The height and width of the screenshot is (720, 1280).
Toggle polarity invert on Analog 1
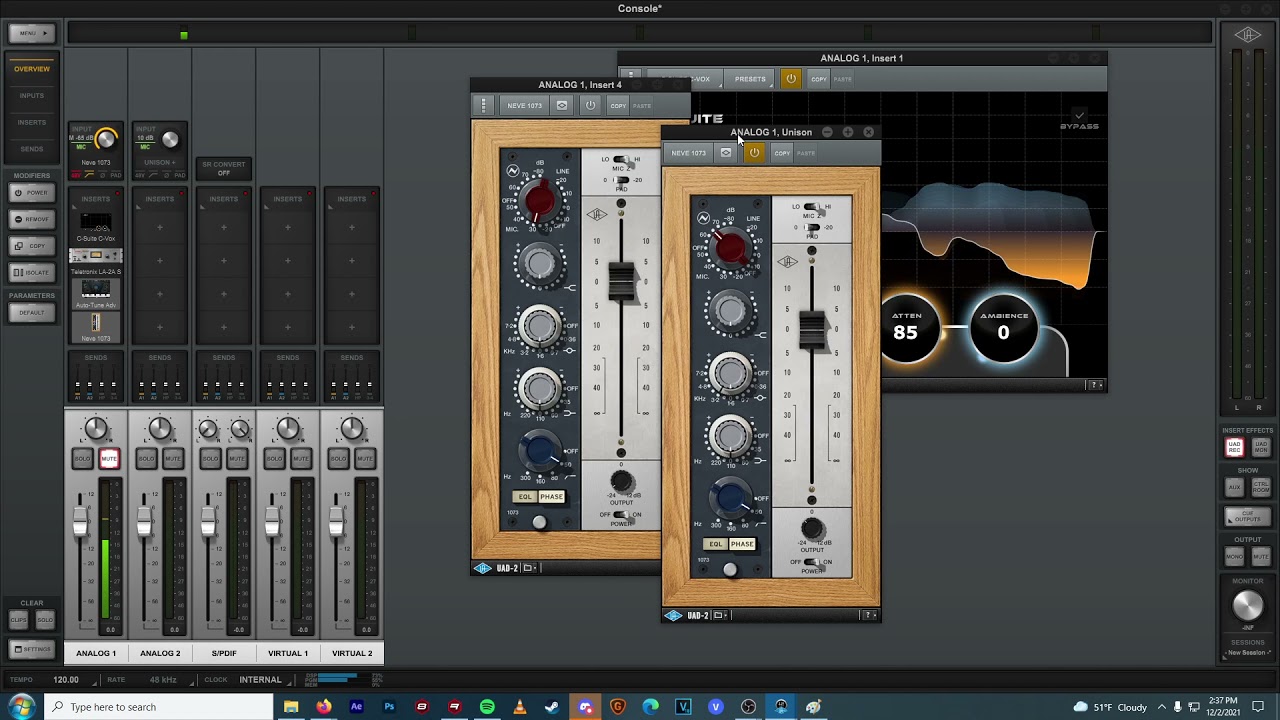pyautogui.click(x=102, y=175)
